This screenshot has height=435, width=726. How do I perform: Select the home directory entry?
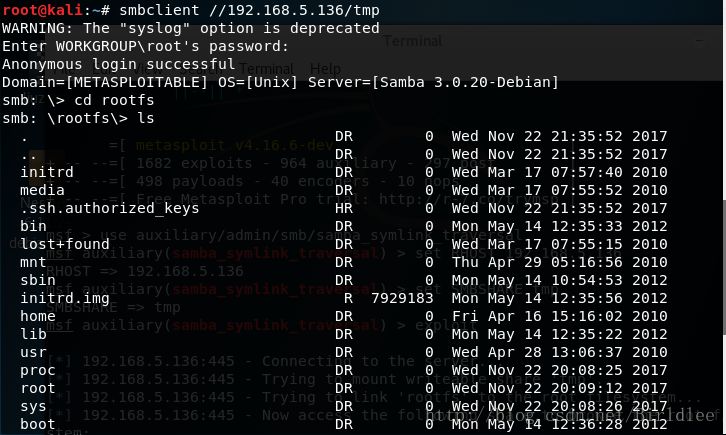pos(38,317)
